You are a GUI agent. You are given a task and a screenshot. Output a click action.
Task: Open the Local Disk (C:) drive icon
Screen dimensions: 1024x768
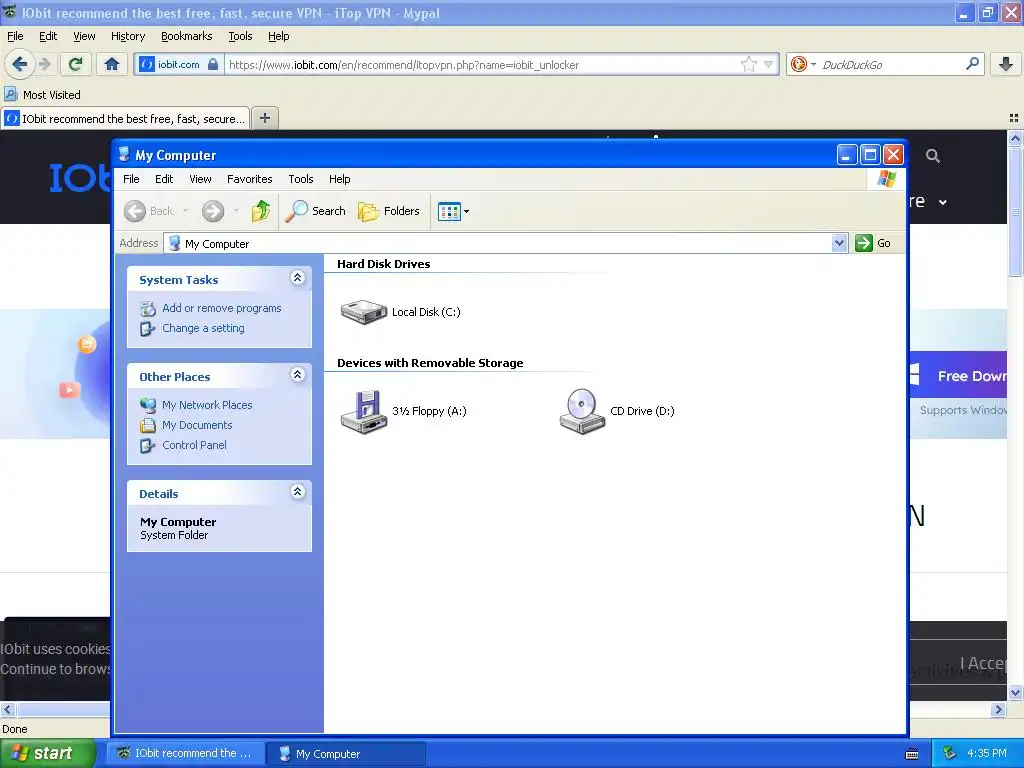click(x=364, y=312)
